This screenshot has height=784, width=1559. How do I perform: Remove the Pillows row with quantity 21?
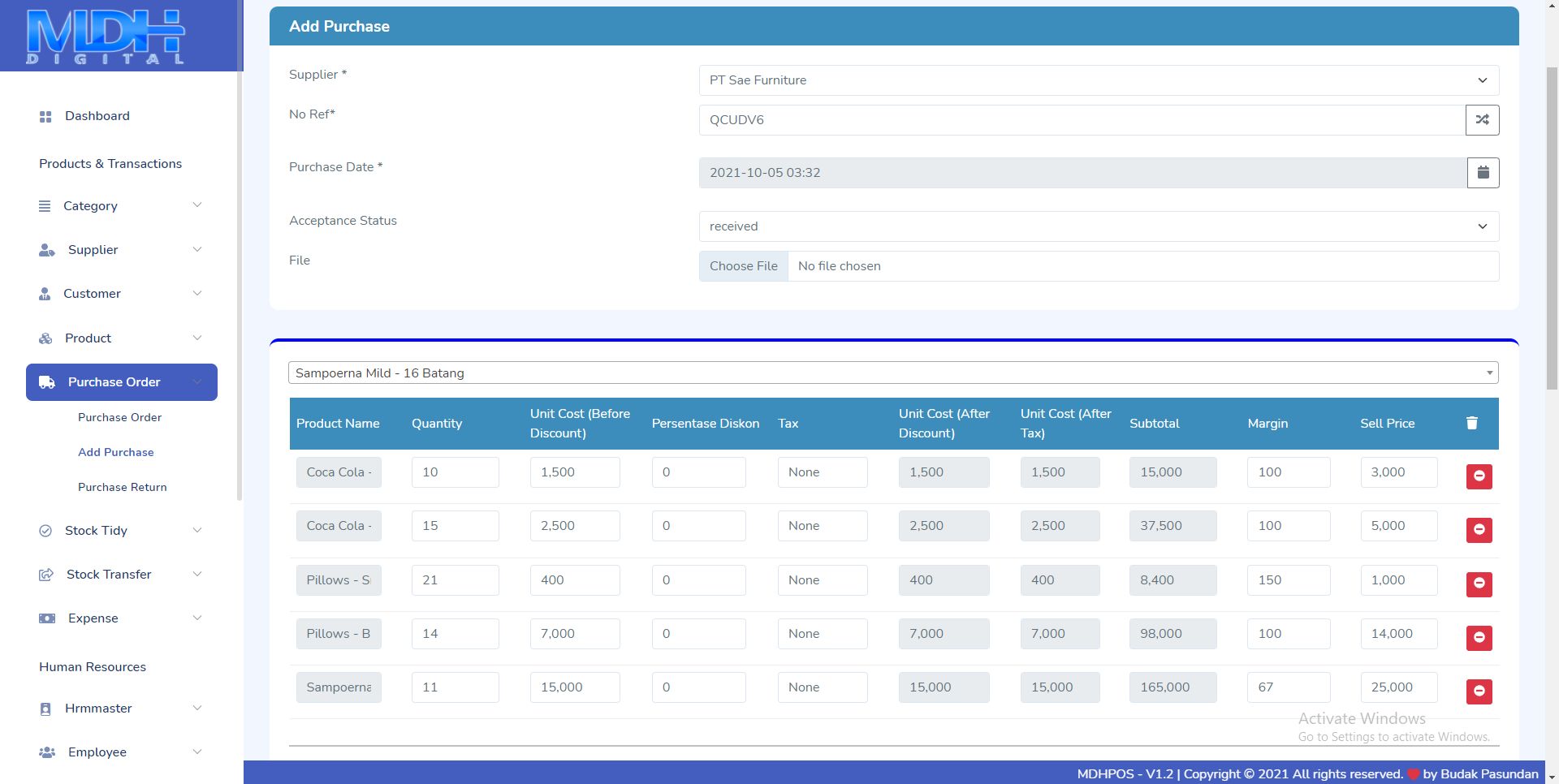[x=1479, y=584]
